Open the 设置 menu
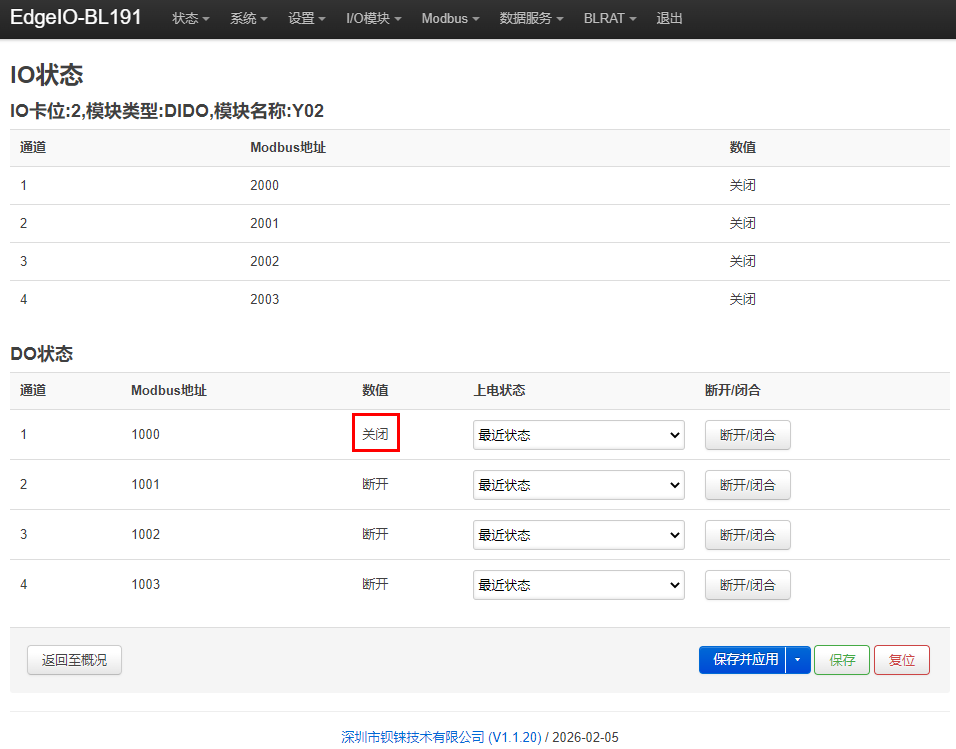 pos(306,18)
